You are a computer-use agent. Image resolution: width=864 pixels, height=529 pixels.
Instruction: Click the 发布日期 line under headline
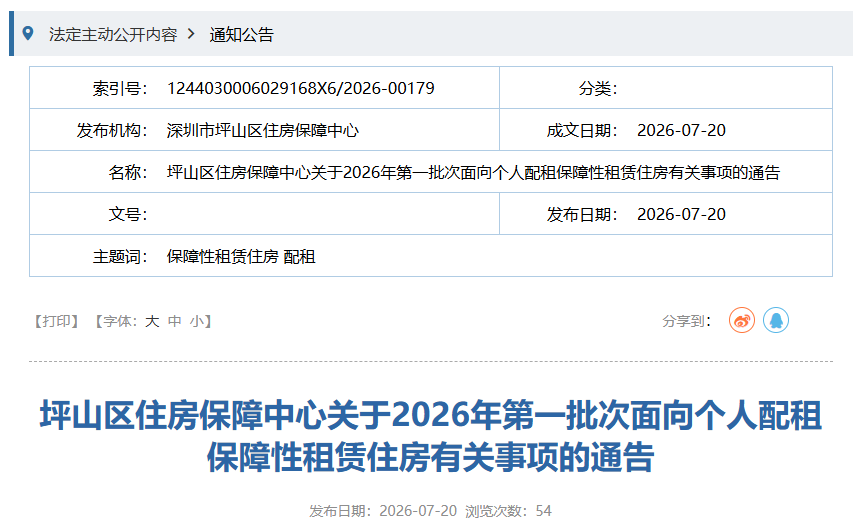(x=383, y=511)
